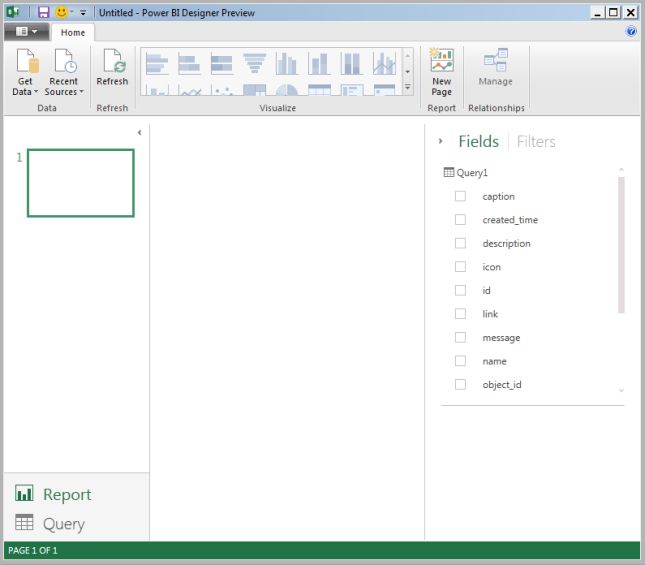This screenshot has height=565, width=645.
Task: Switch to the Filters pane tab
Action: point(536,141)
